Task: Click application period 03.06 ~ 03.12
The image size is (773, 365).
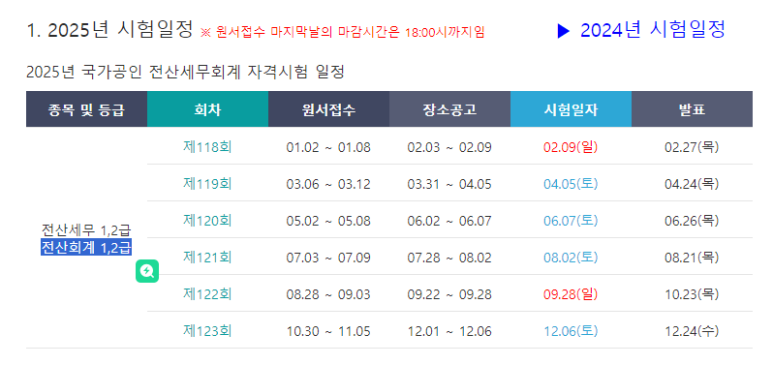Action: pos(328,184)
